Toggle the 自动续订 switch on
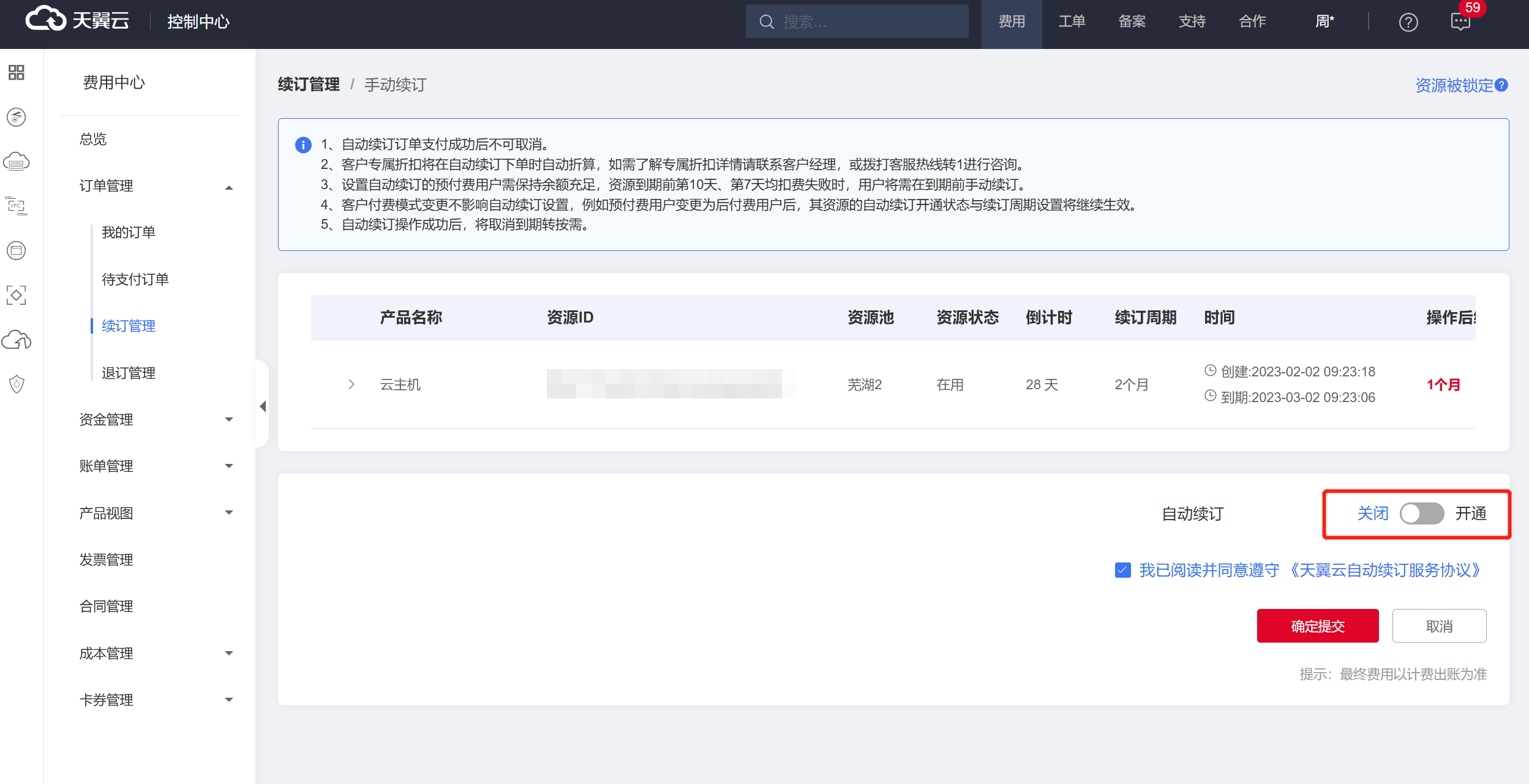The height and width of the screenshot is (784, 1529). click(x=1422, y=513)
